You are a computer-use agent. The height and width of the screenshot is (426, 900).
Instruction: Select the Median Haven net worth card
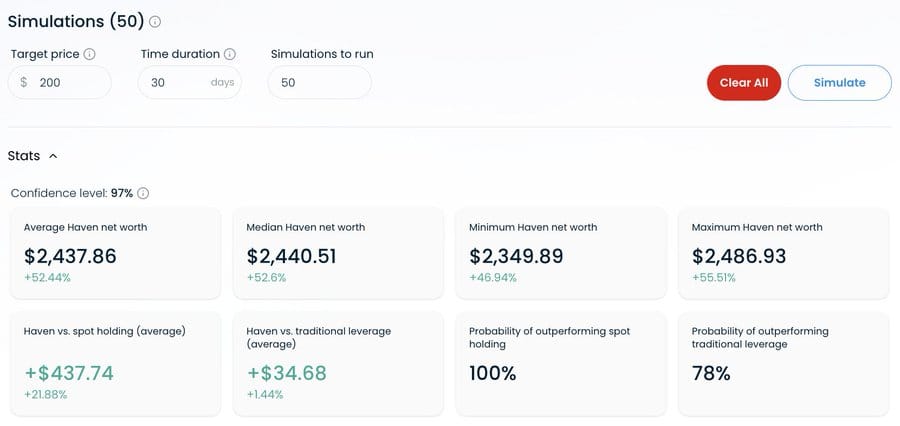coord(338,253)
